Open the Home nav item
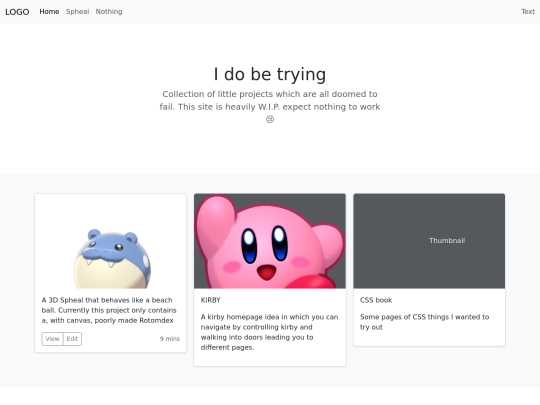The width and height of the screenshot is (540, 405). (49, 12)
